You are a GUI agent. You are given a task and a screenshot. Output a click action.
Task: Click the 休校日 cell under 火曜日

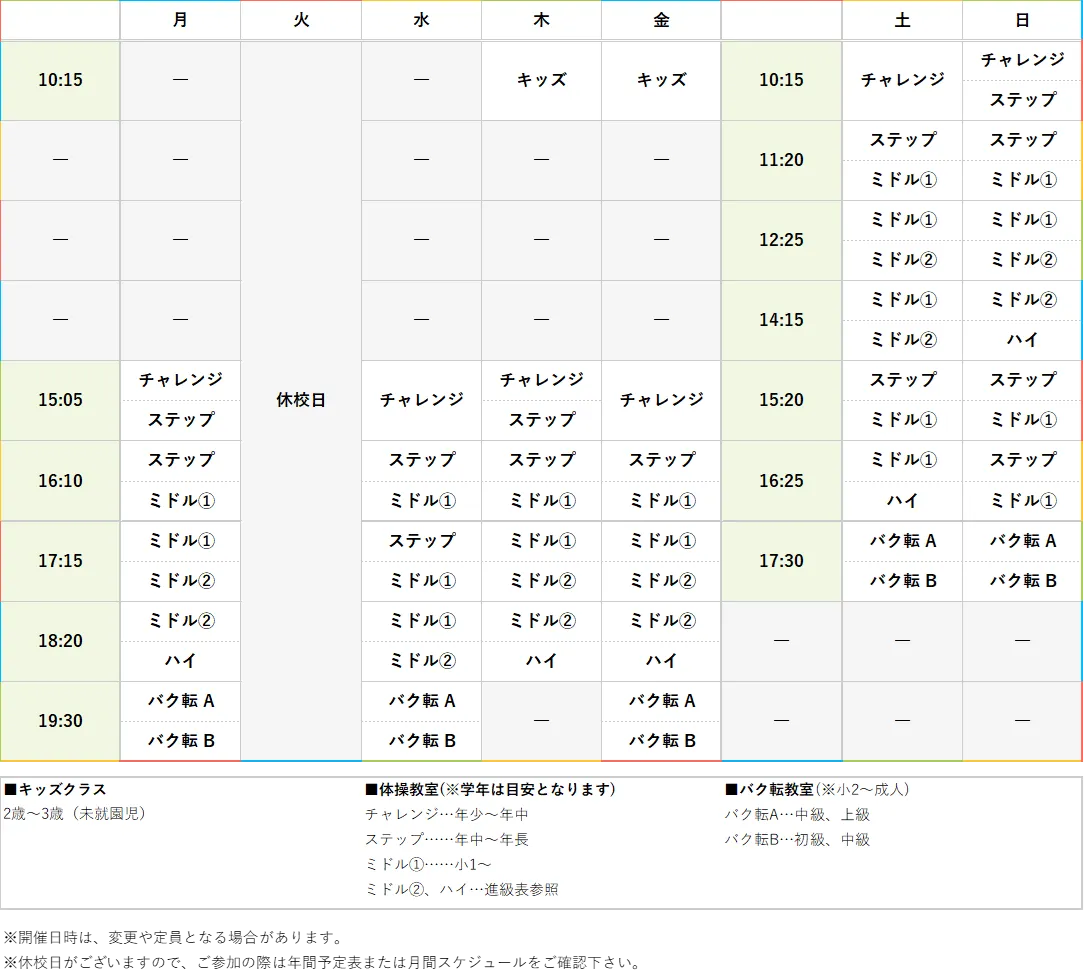[300, 400]
